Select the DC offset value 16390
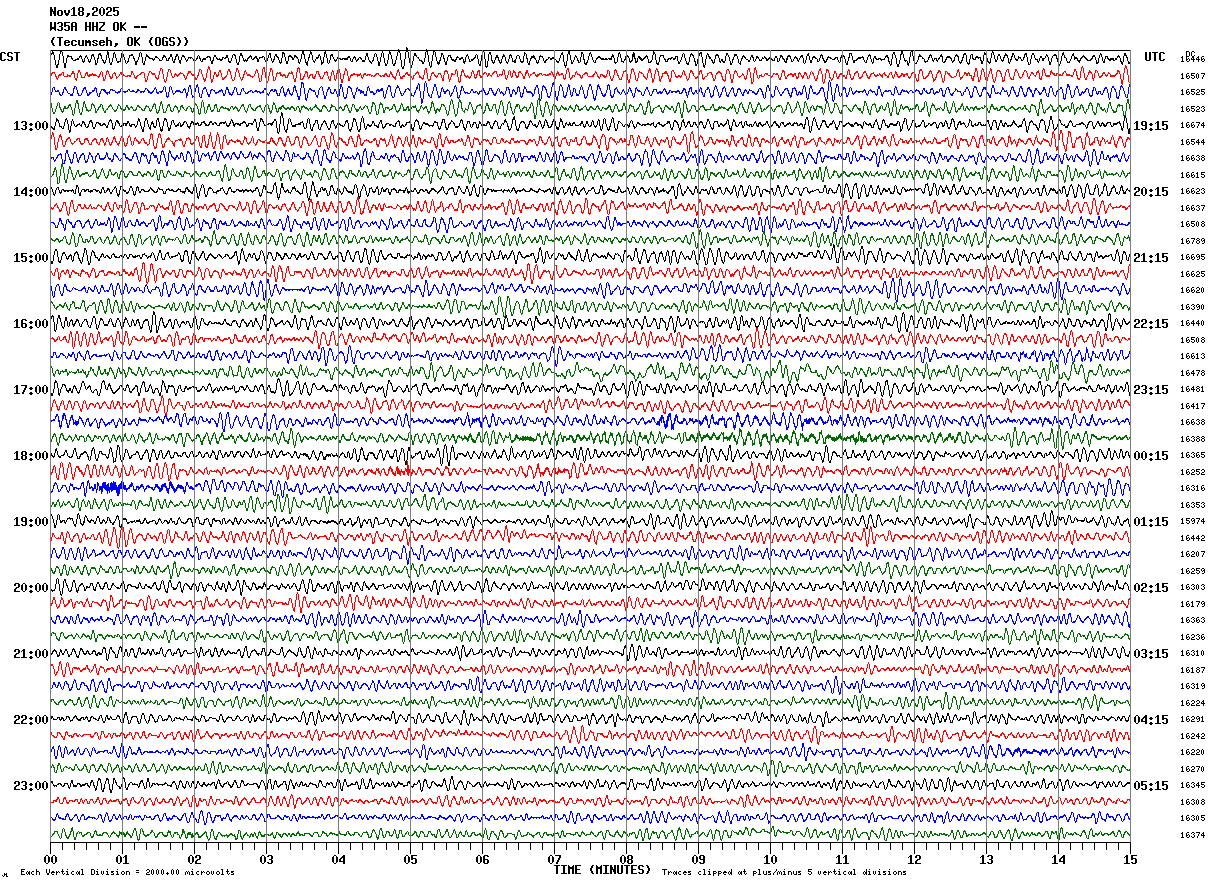The image size is (1210, 886). tap(1192, 307)
